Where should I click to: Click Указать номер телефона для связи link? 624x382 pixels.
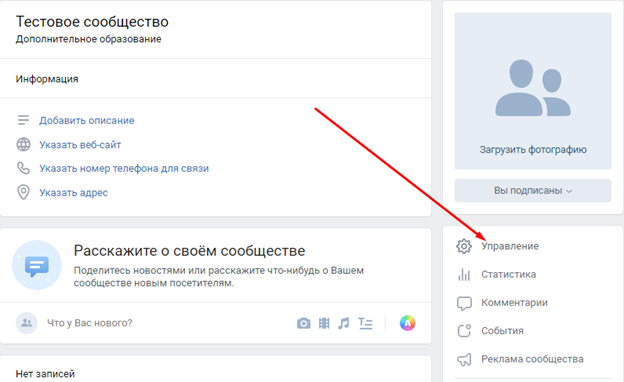(124, 169)
